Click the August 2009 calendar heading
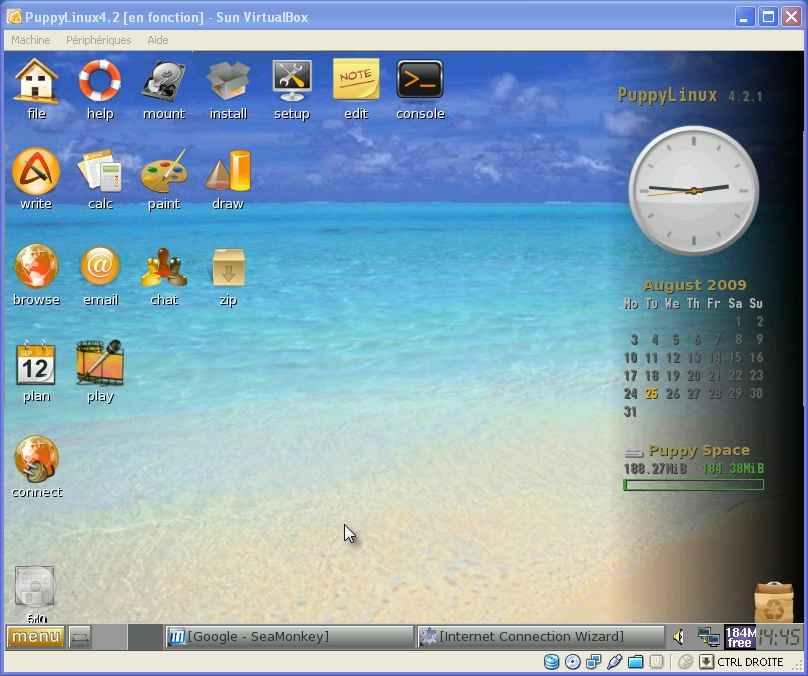Viewport: 808px width, 676px height. (695, 285)
